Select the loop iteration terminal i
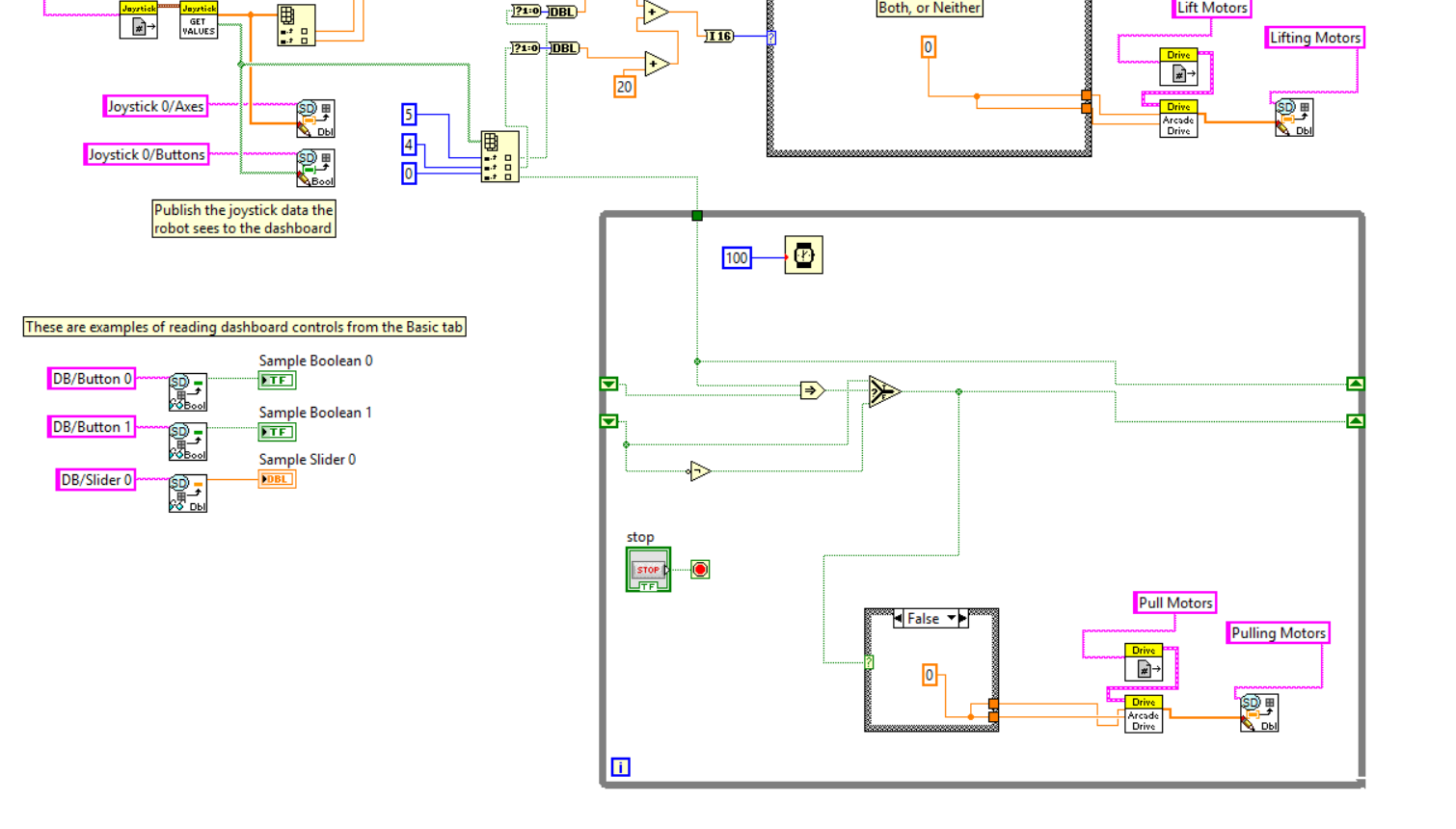The height and width of the screenshot is (829, 1456). pos(621,767)
